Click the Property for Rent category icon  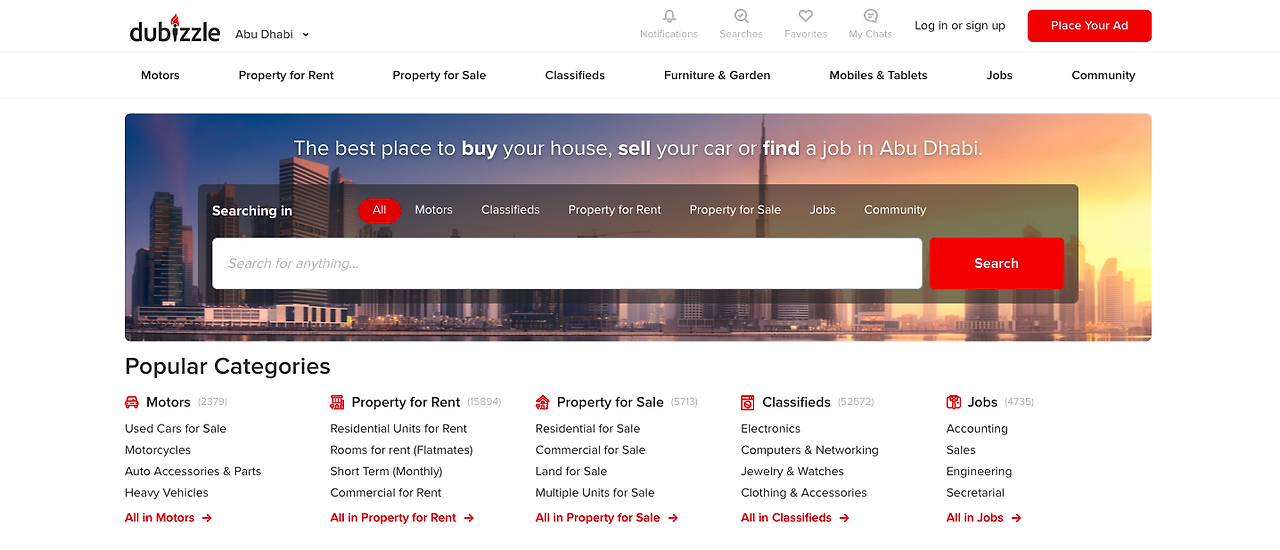point(337,402)
